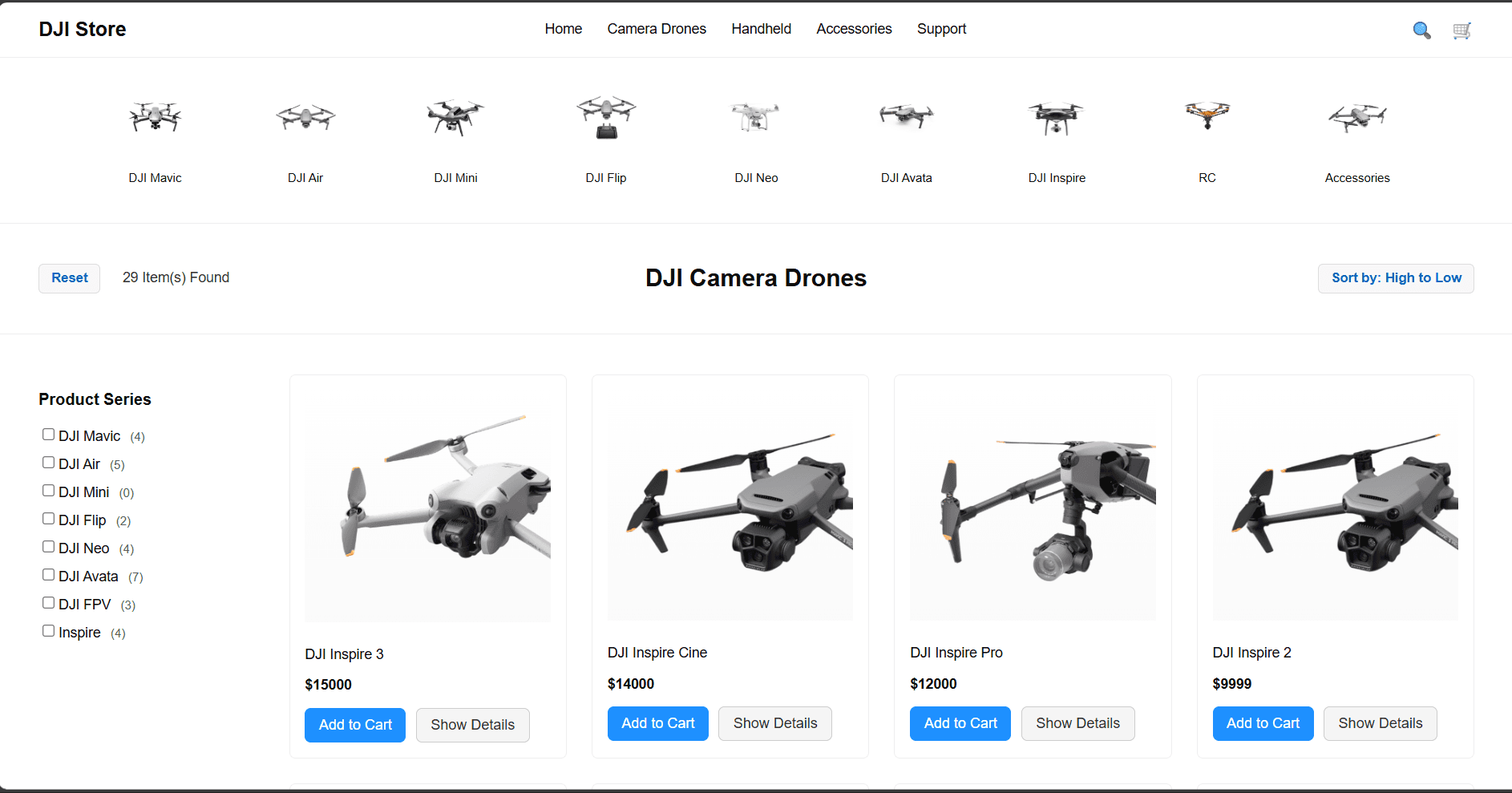Add DJI Inspire Pro to cart
The height and width of the screenshot is (793, 1512).
coord(960,723)
